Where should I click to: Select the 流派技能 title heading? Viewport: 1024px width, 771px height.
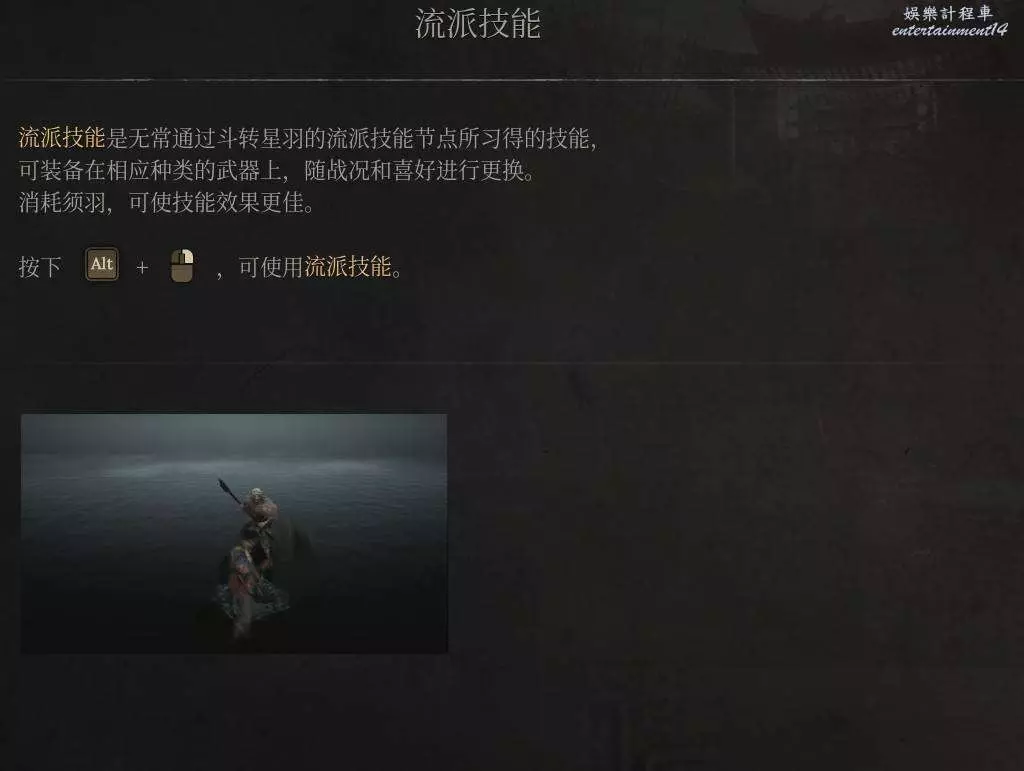[x=478, y=24]
